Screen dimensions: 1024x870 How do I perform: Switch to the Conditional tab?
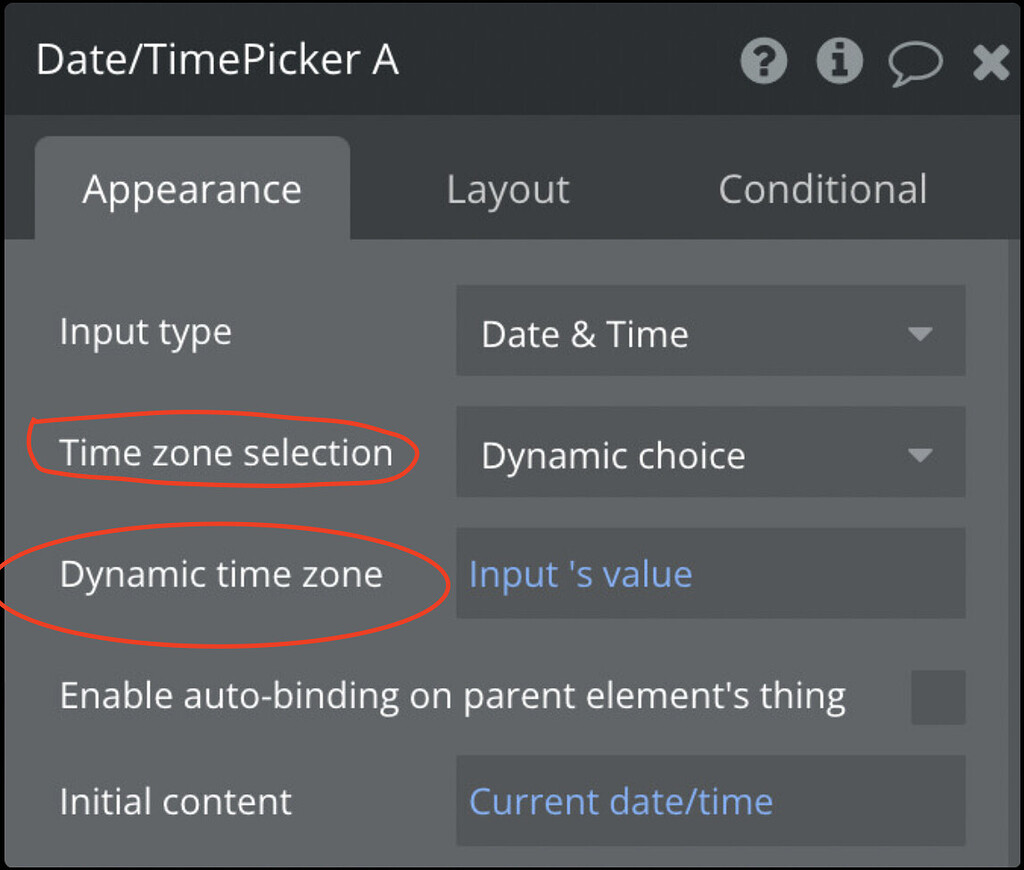tap(823, 189)
